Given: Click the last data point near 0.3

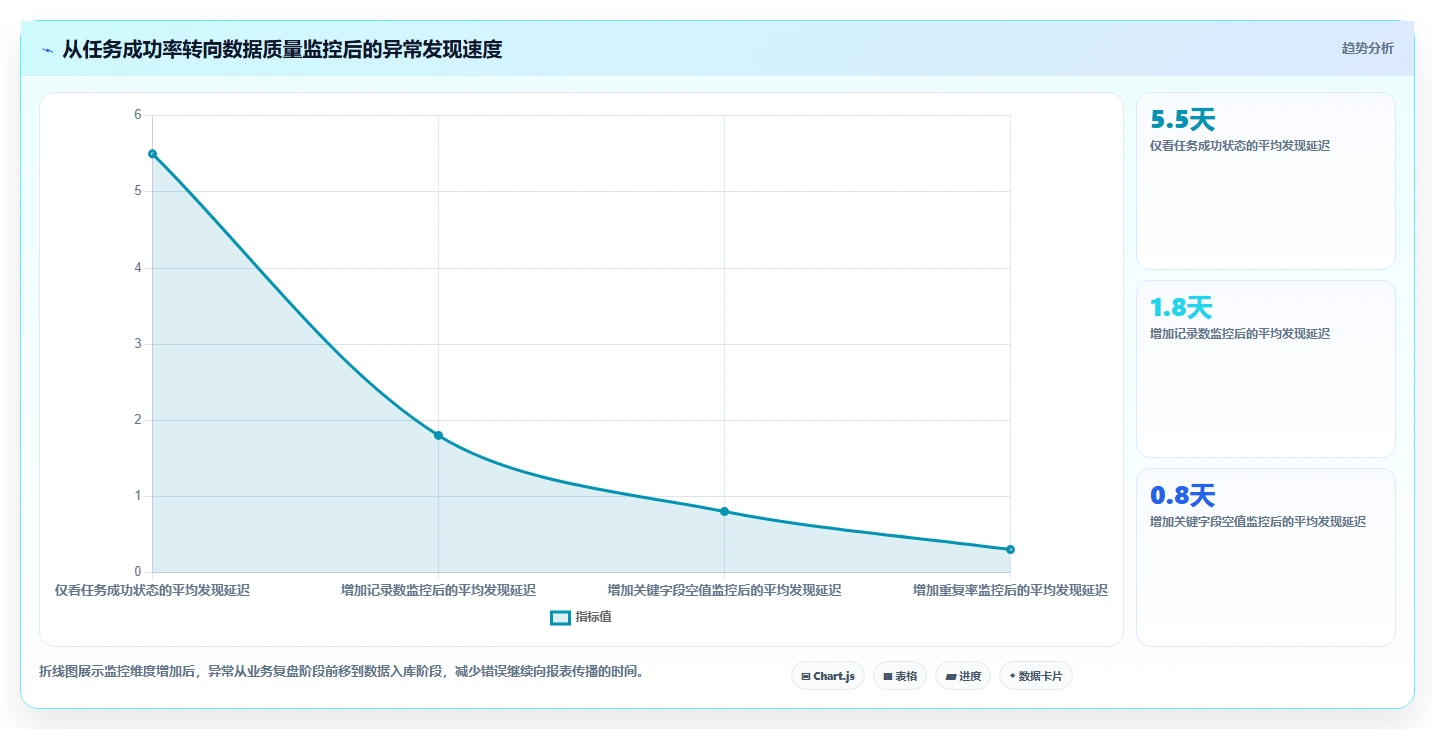Looking at the screenshot, I should 1010,549.
